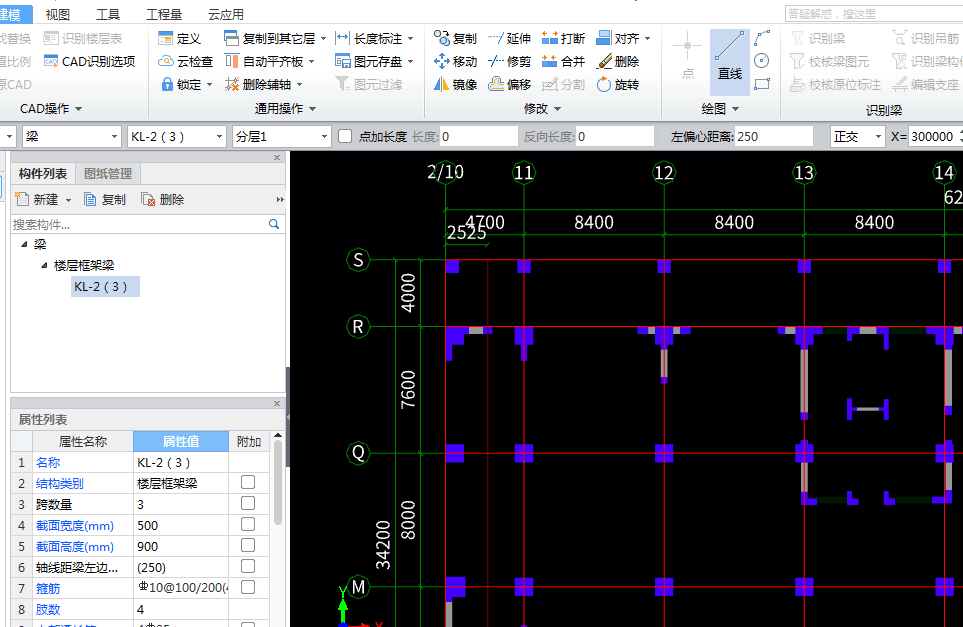The image size is (963, 627).
Task: Select KL-2 (3) in the component tree
Action: [x=105, y=287]
